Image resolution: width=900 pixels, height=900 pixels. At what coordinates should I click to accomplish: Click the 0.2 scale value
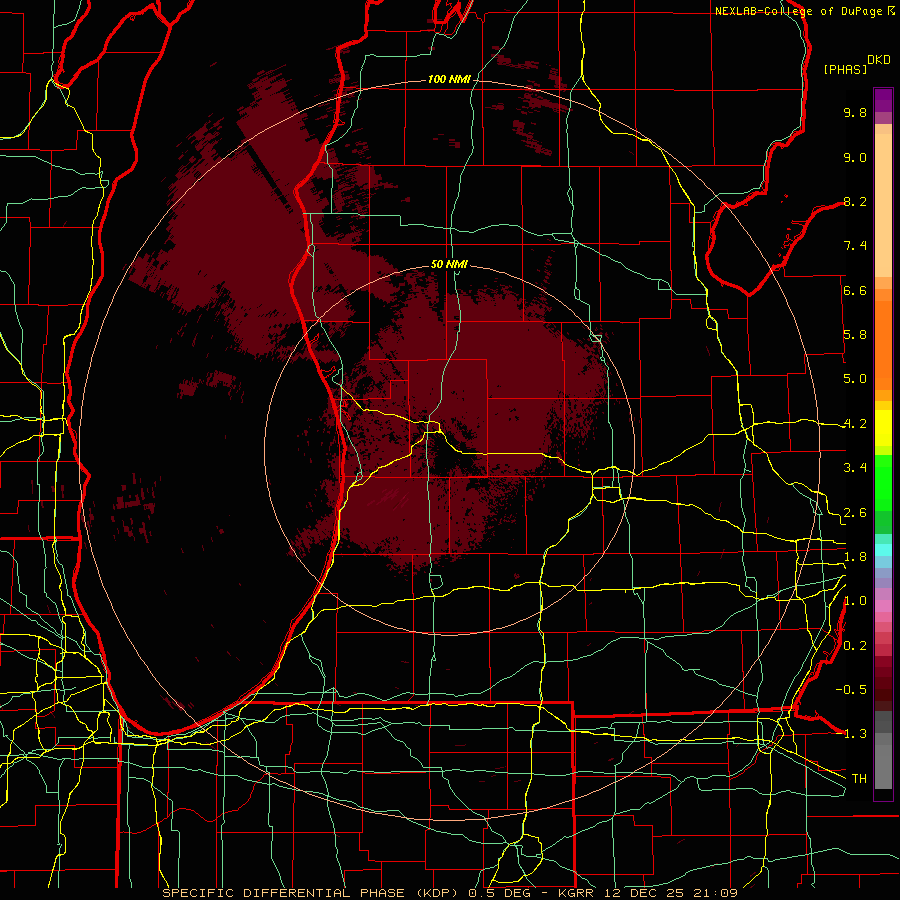pyautogui.click(x=855, y=646)
